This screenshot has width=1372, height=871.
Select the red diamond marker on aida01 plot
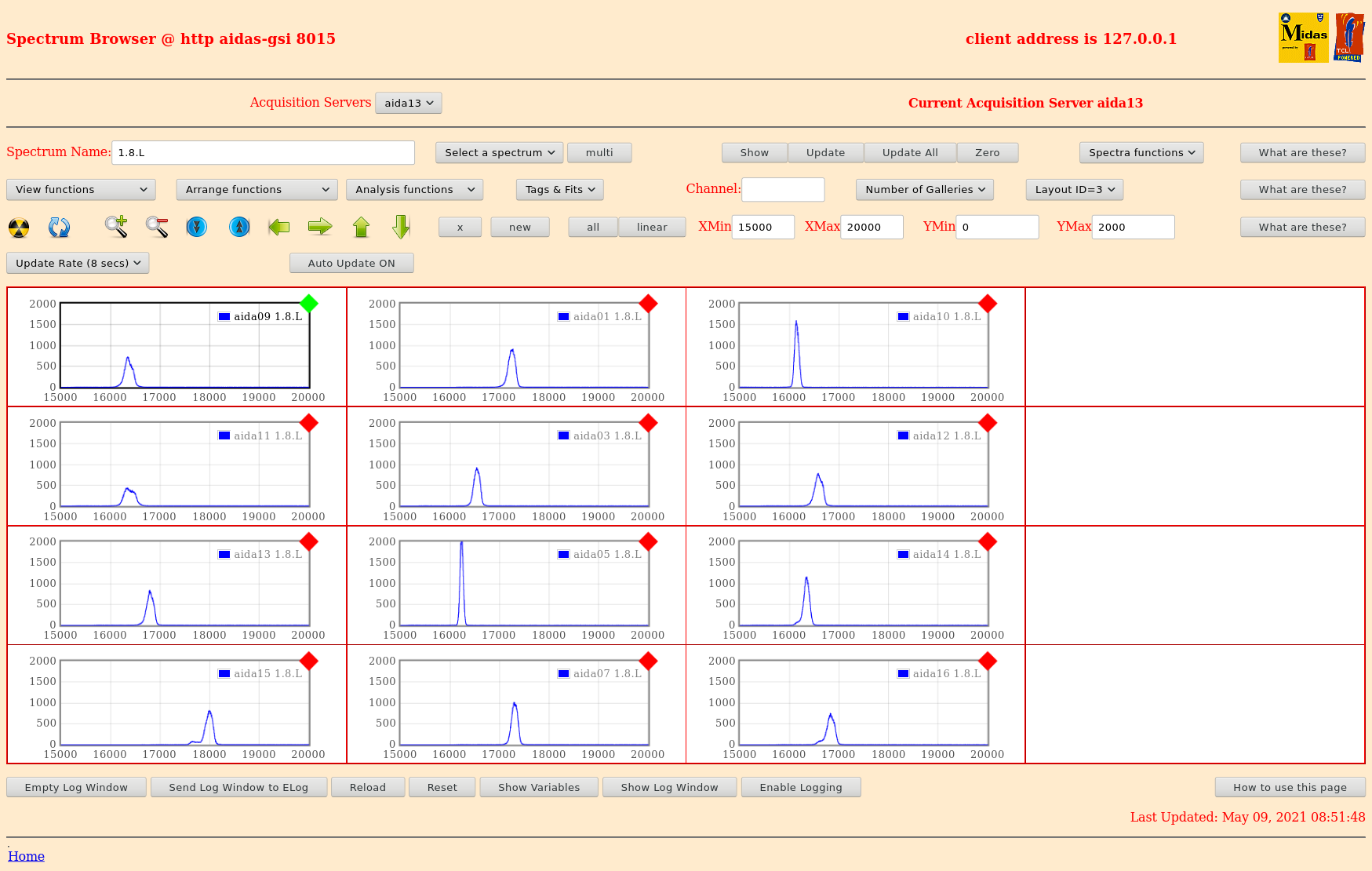tap(648, 304)
